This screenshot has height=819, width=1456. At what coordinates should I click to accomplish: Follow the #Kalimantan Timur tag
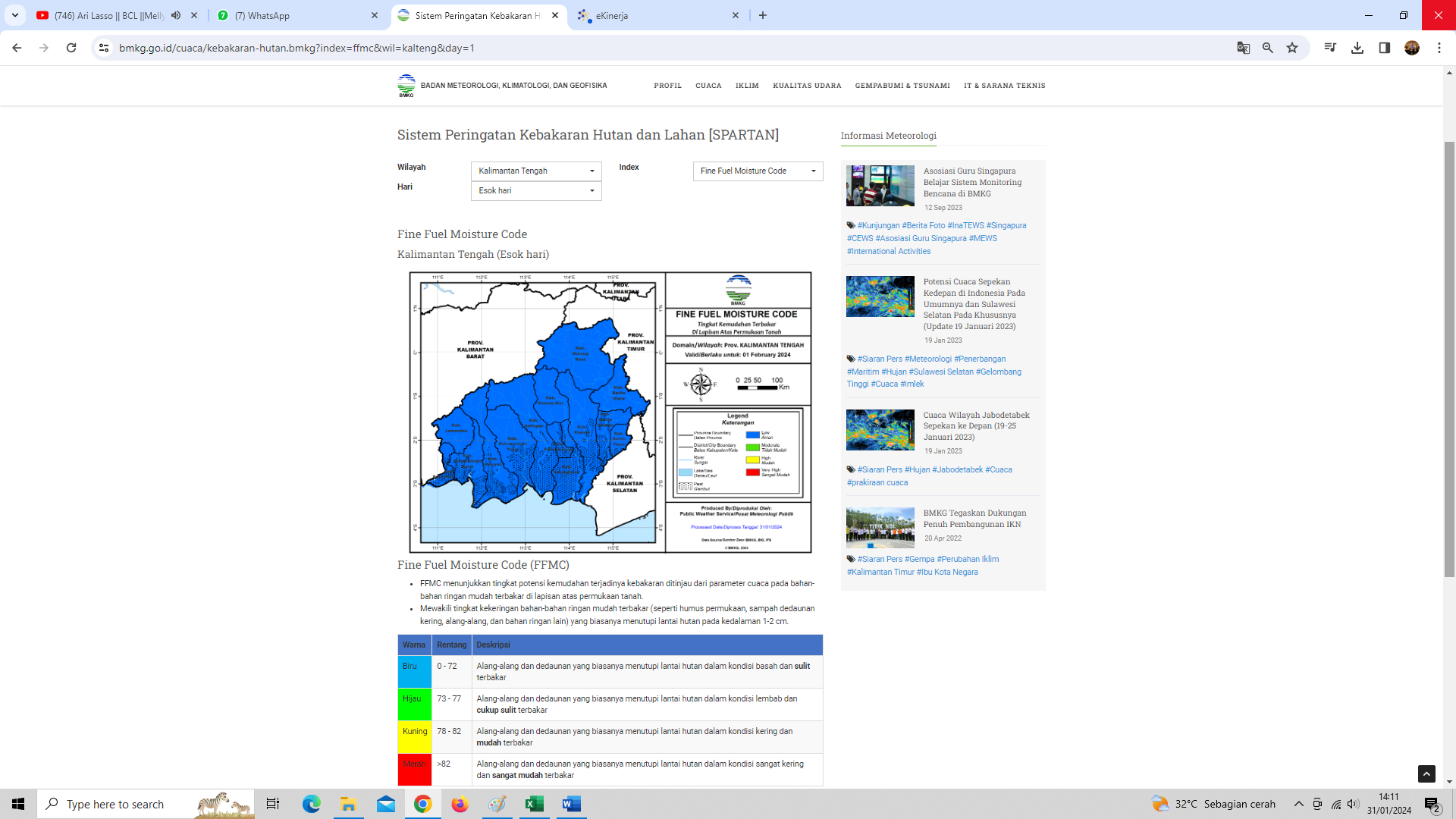(880, 572)
